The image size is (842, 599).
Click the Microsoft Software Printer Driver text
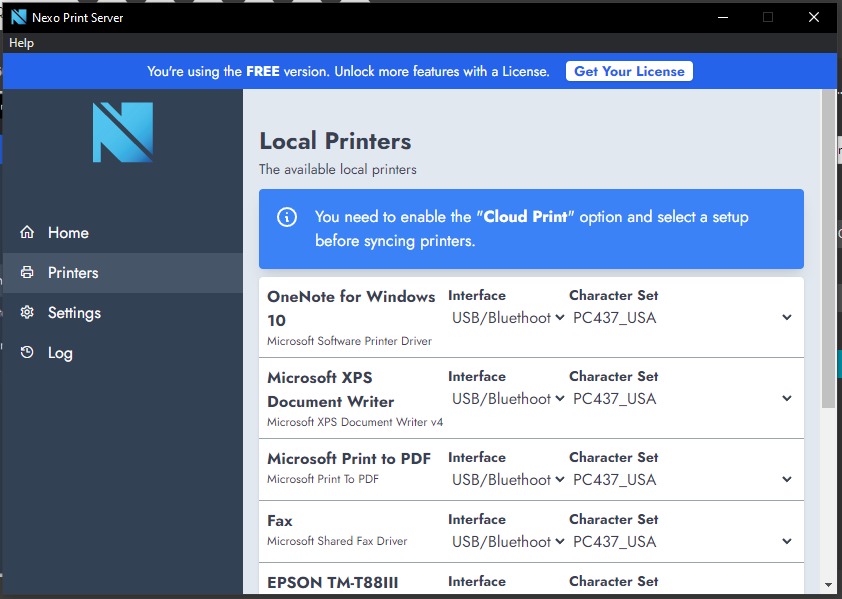pos(350,341)
